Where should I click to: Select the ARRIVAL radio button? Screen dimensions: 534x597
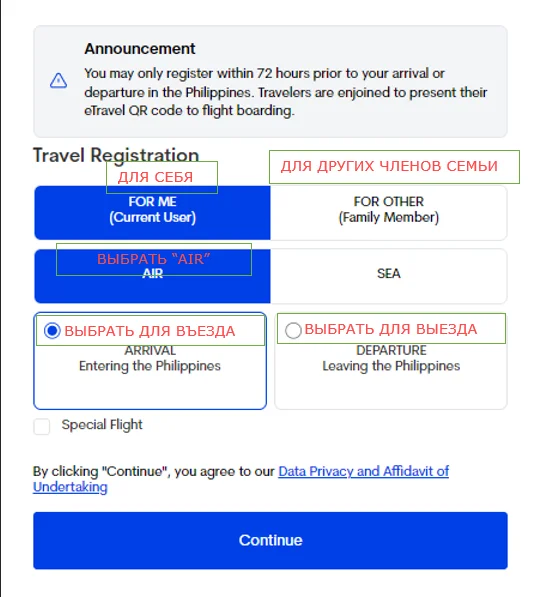click(x=52, y=330)
